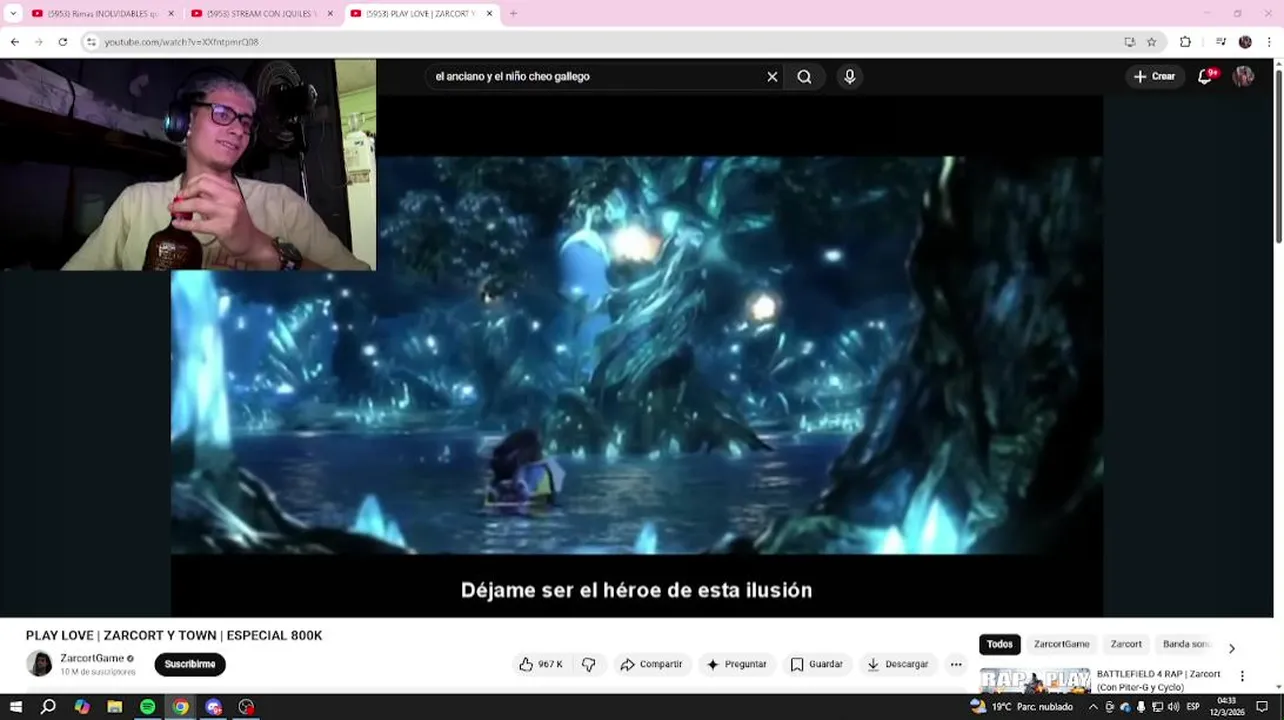Open a new browser tab
This screenshot has height=720, width=1284.
[513, 14]
